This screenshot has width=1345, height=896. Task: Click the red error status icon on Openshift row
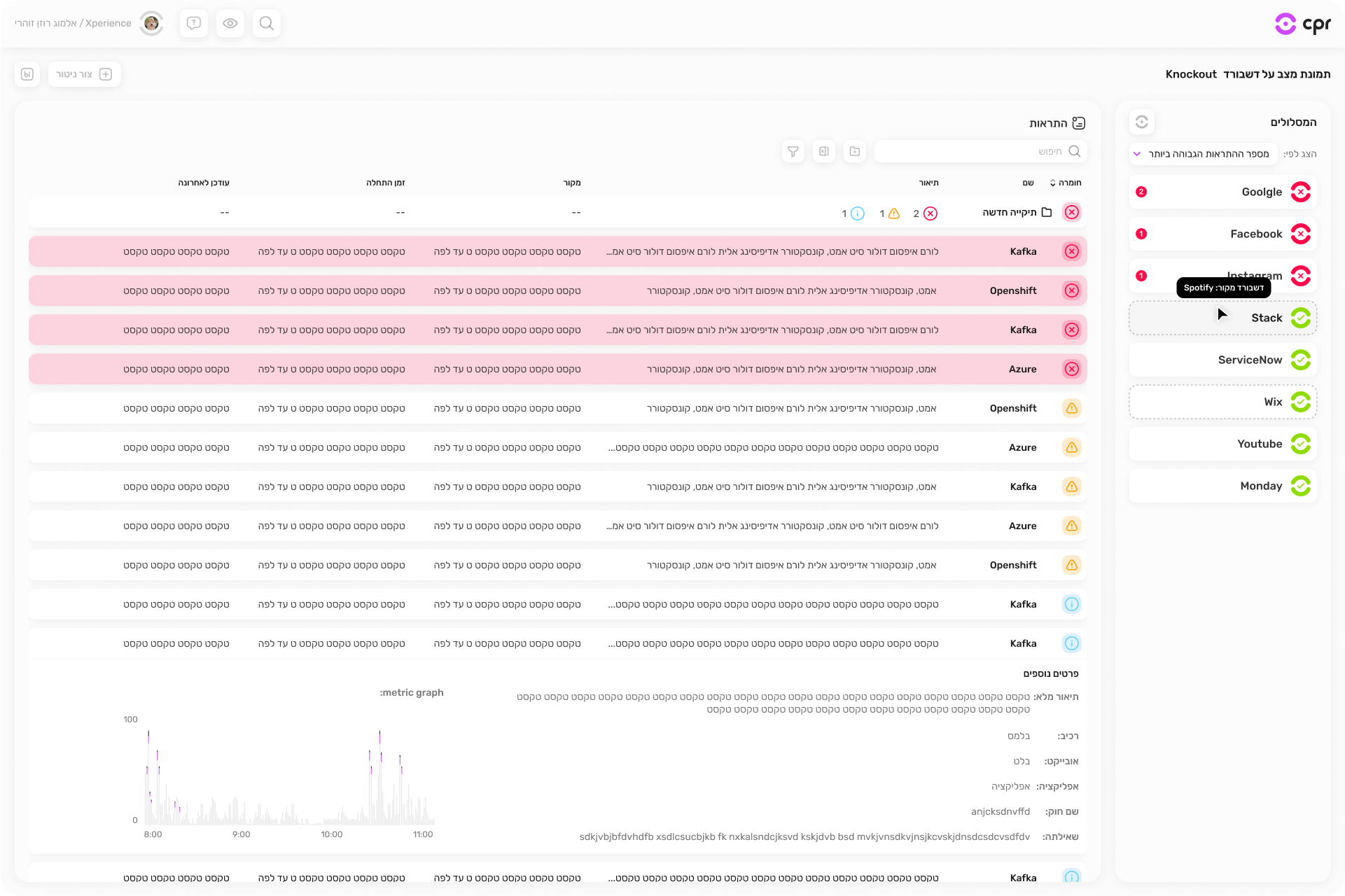(1071, 290)
